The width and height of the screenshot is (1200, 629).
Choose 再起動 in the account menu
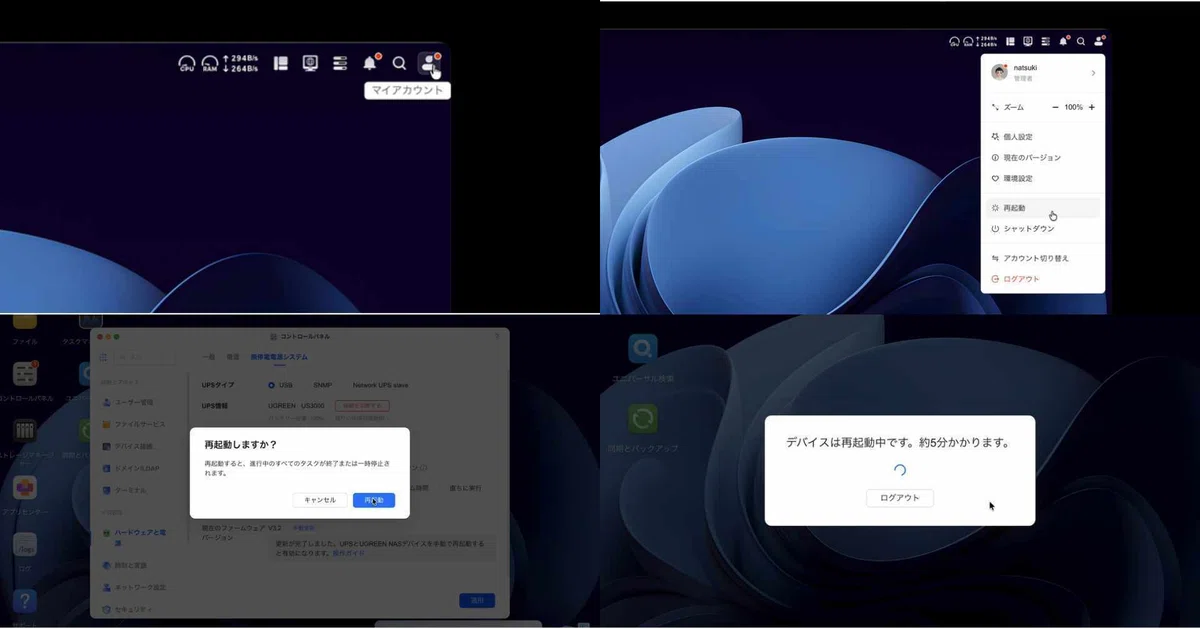click(1042, 208)
